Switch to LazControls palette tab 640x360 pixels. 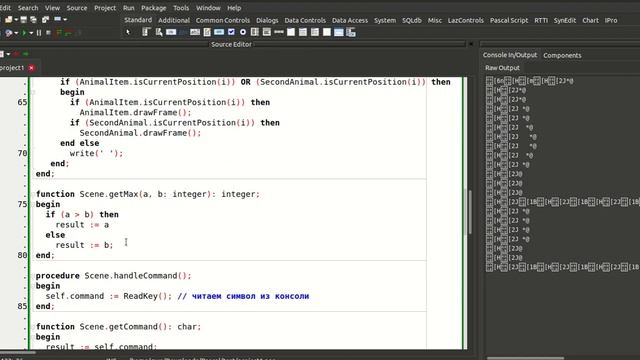pyautogui.click(x=465, y=20)
